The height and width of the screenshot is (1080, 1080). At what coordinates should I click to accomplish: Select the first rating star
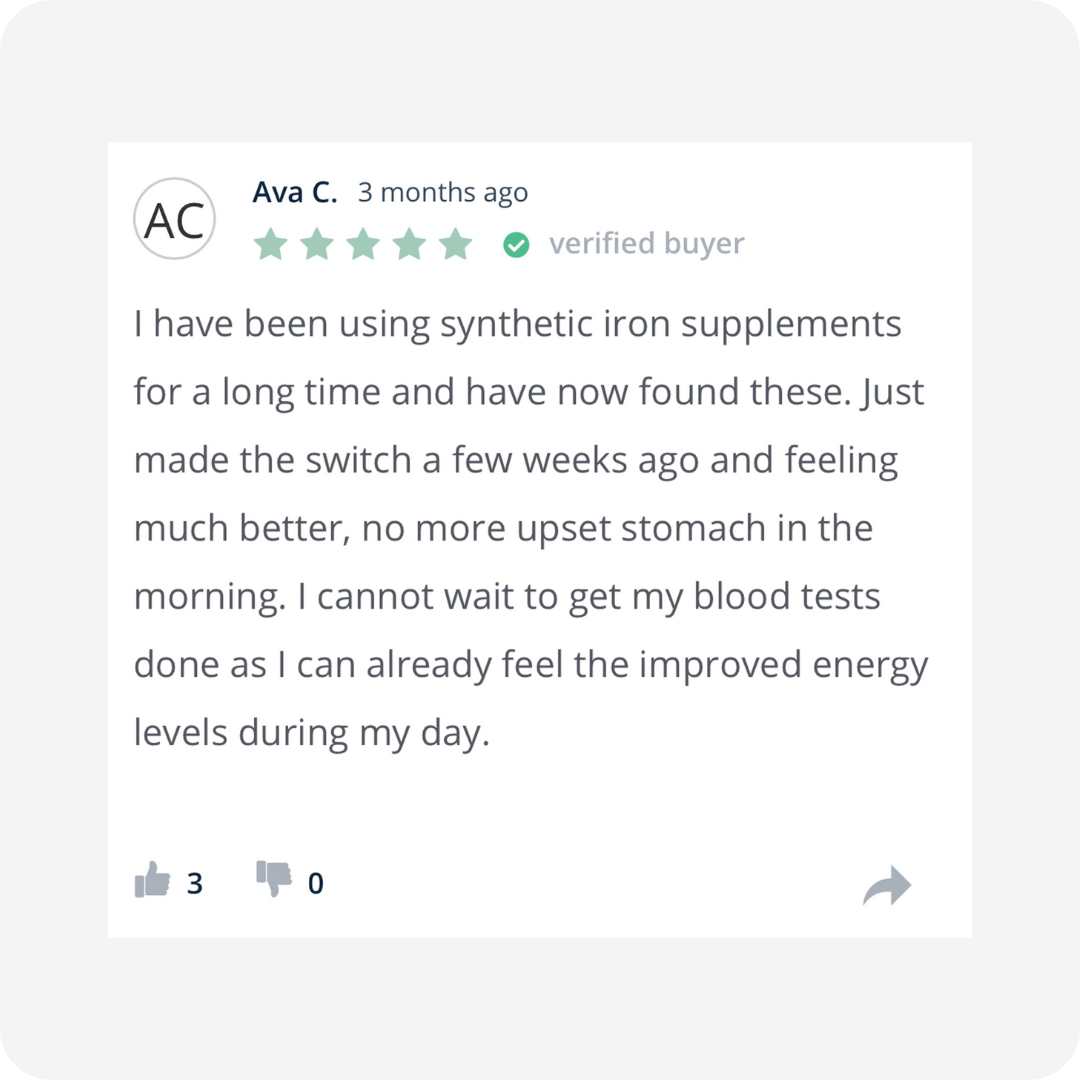[x=271, y=244]
